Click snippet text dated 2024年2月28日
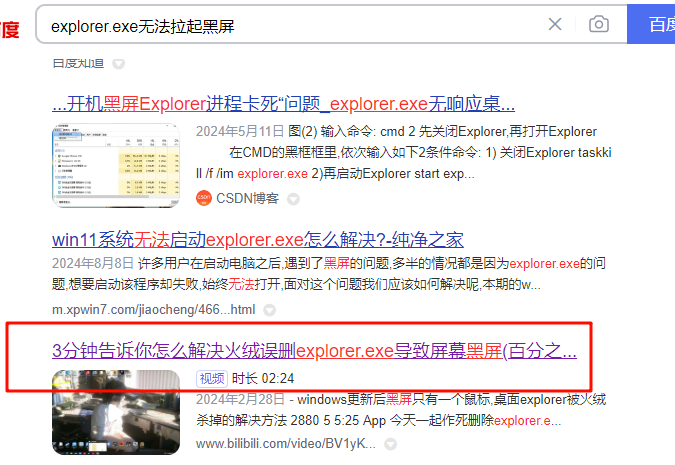 401,409
